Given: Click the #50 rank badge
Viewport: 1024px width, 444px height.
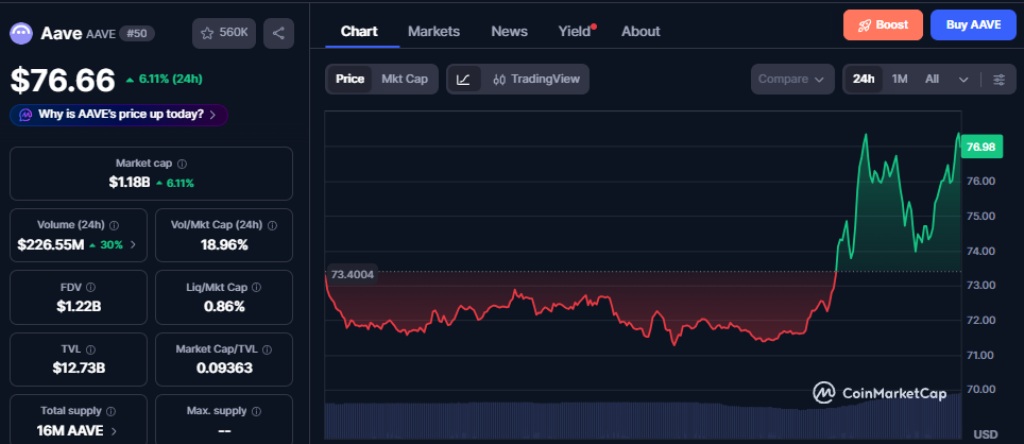Looking at the screenshot, I should click(136, 33).
